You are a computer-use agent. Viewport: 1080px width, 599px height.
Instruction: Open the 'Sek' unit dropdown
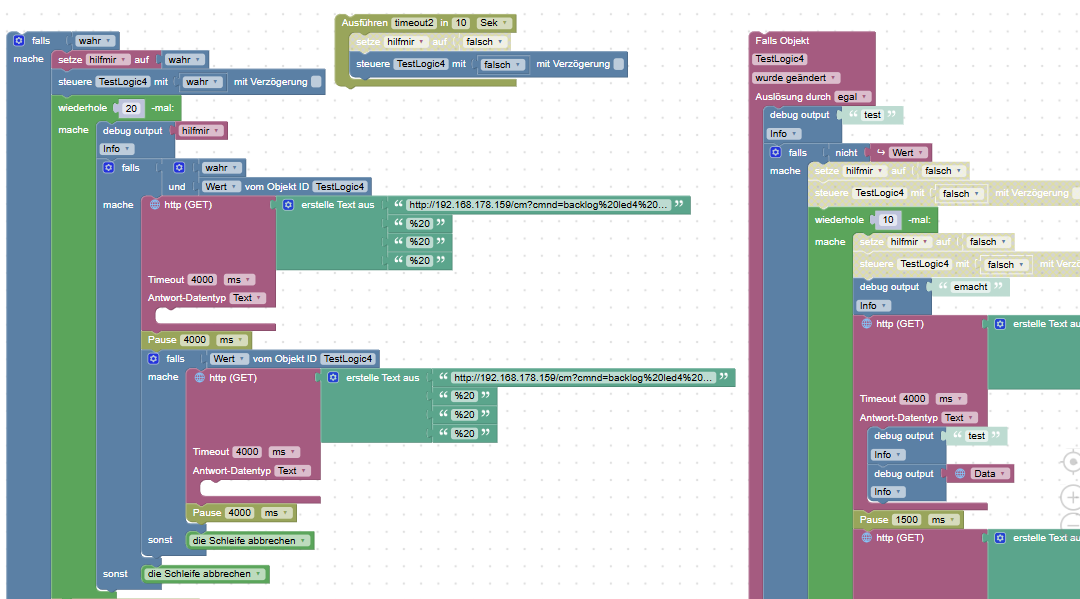pyautogui.click(x=493, y=23)
